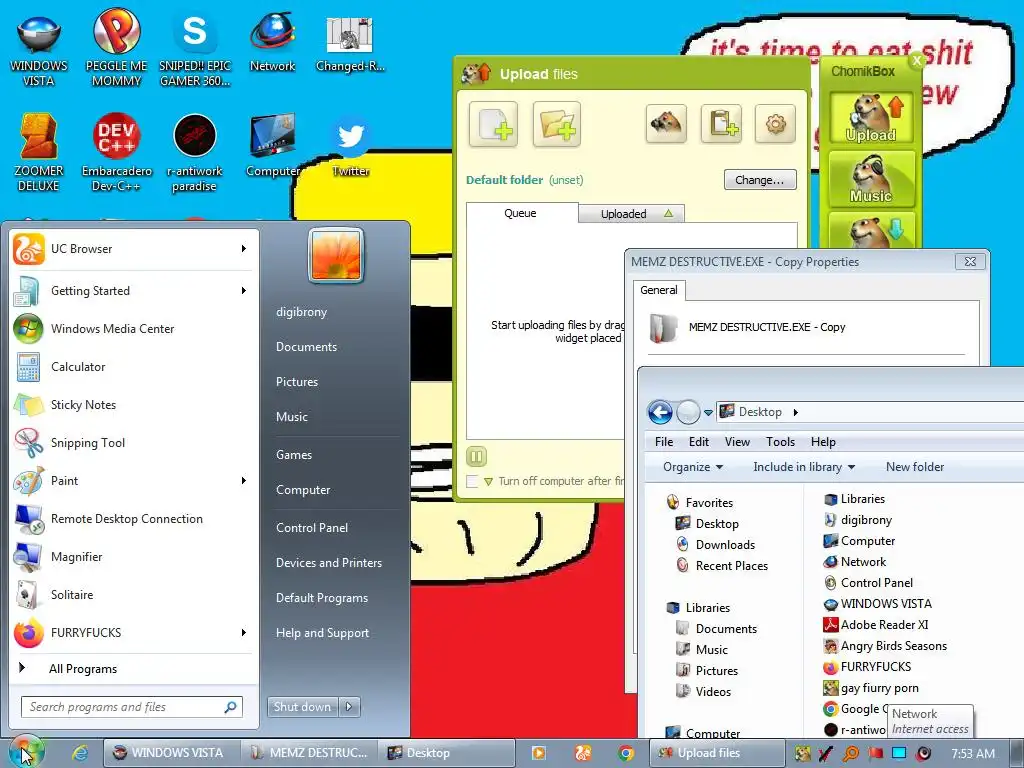Launch Windows Media Center from Start menu
Screen dimensions: 1024x768
pos(134,328)
